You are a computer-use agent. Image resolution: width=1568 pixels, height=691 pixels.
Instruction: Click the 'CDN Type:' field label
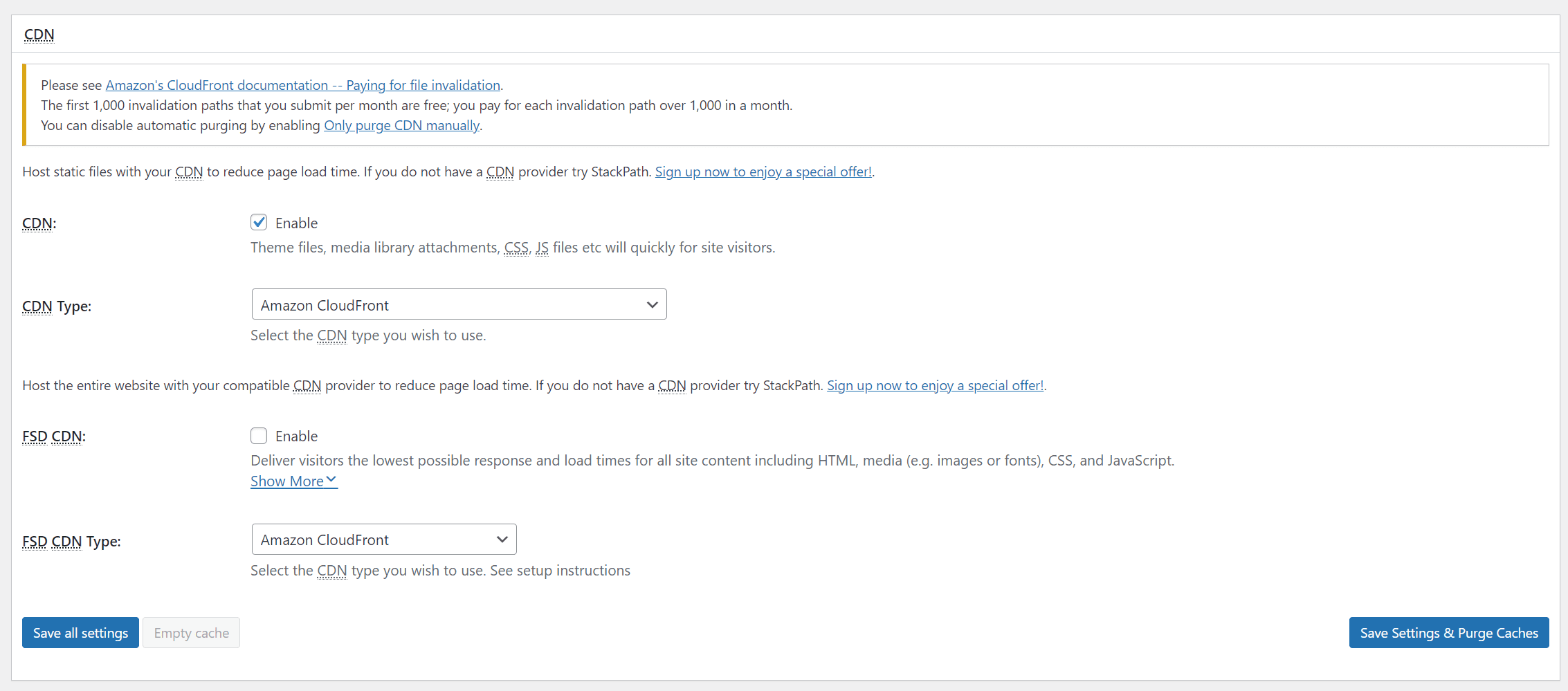(57, 306)
